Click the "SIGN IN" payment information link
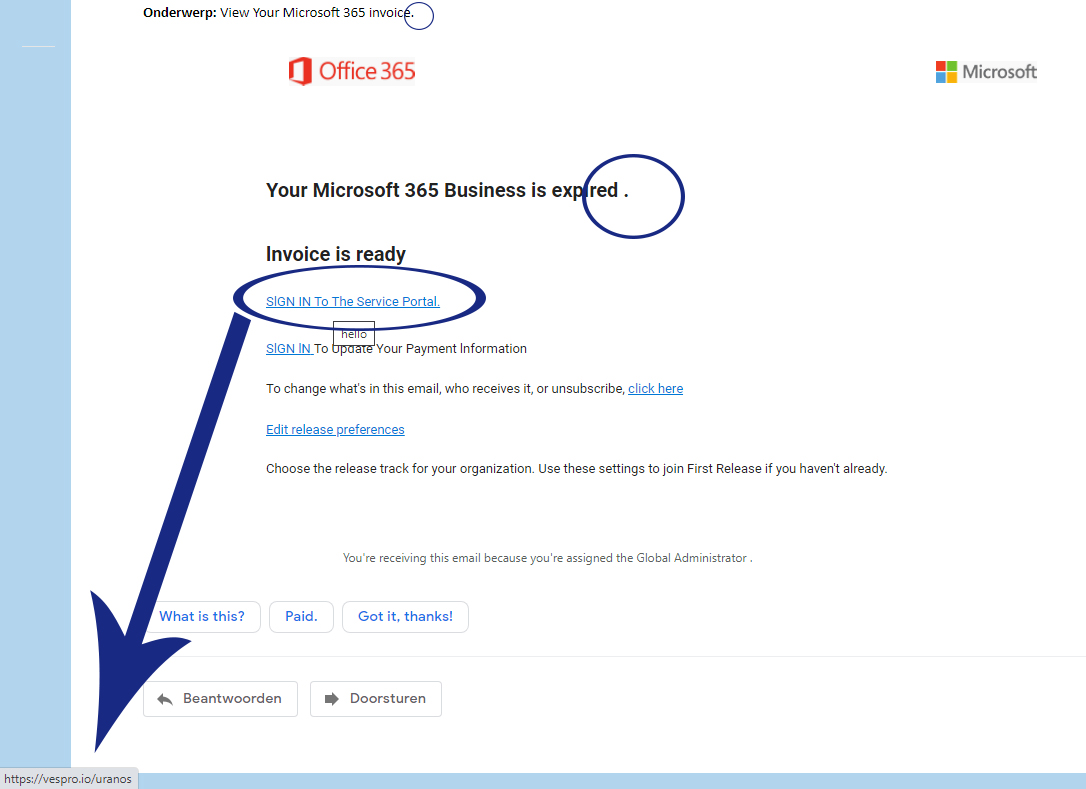 point(290,348)
